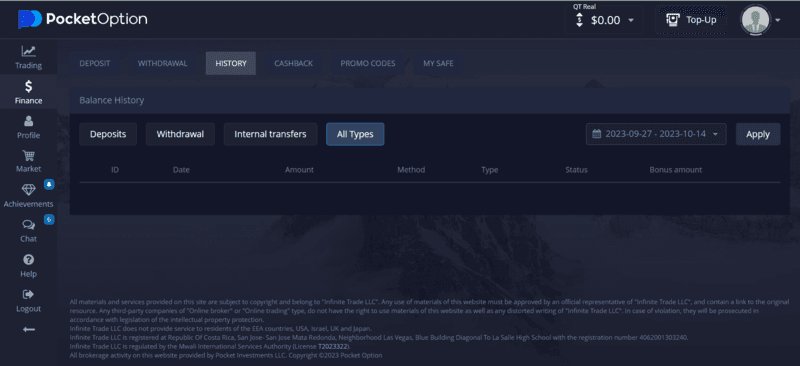
Task: Click the Date column header
Action: tap(181, 169)
